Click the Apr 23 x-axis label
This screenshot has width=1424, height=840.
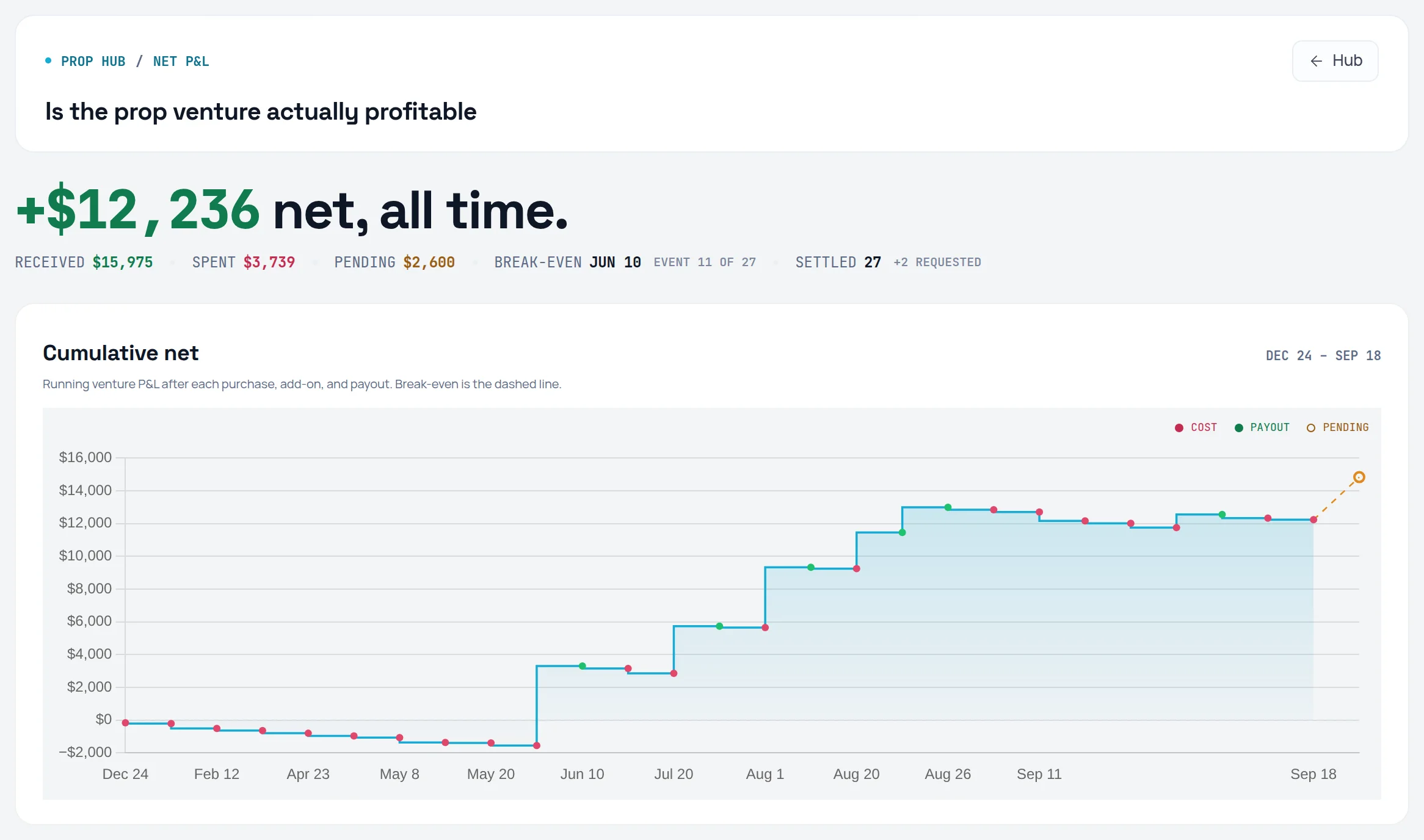[x=308, y=774]
